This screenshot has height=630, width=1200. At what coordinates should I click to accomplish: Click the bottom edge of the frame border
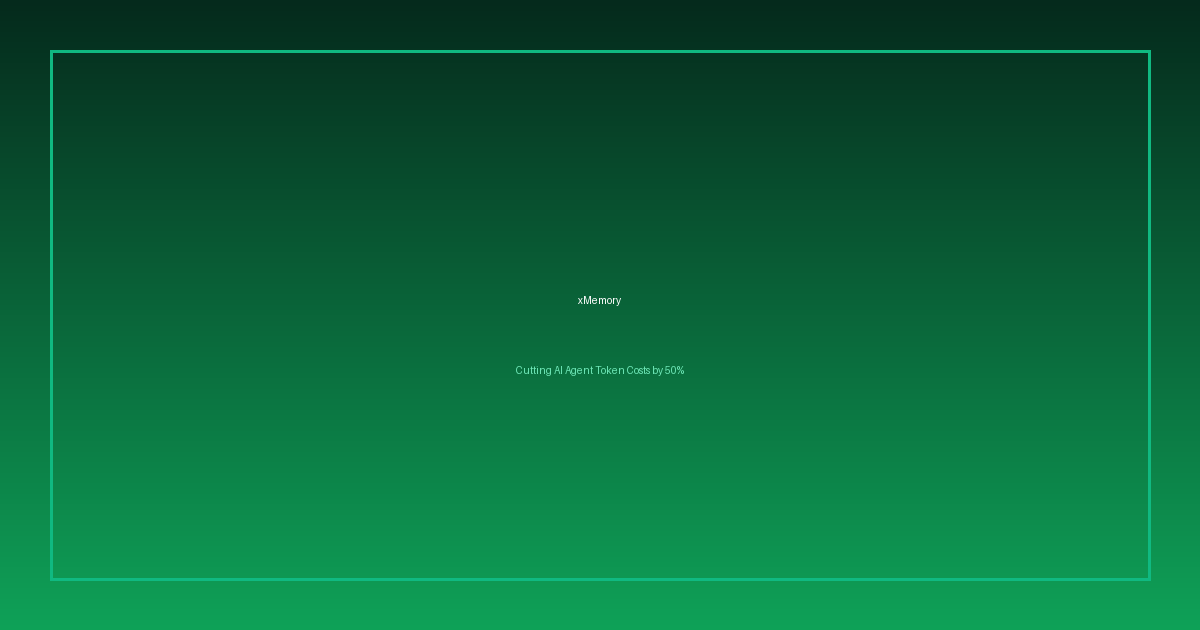pos(600,579)
